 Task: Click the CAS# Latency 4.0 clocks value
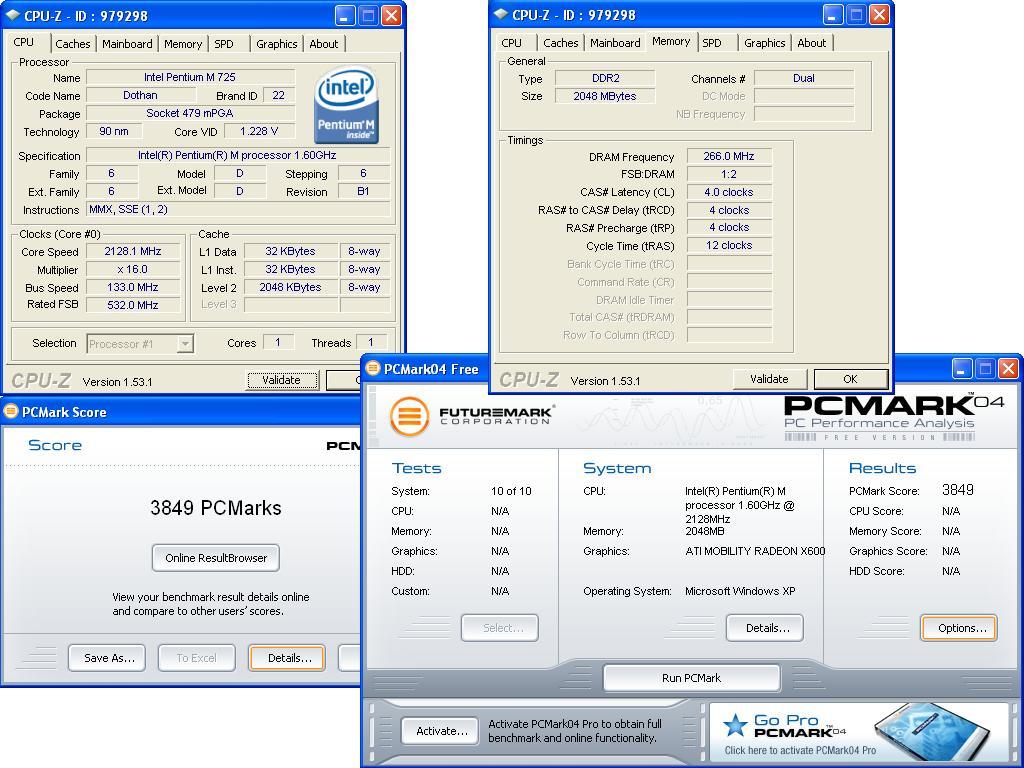tap(729, 192)
